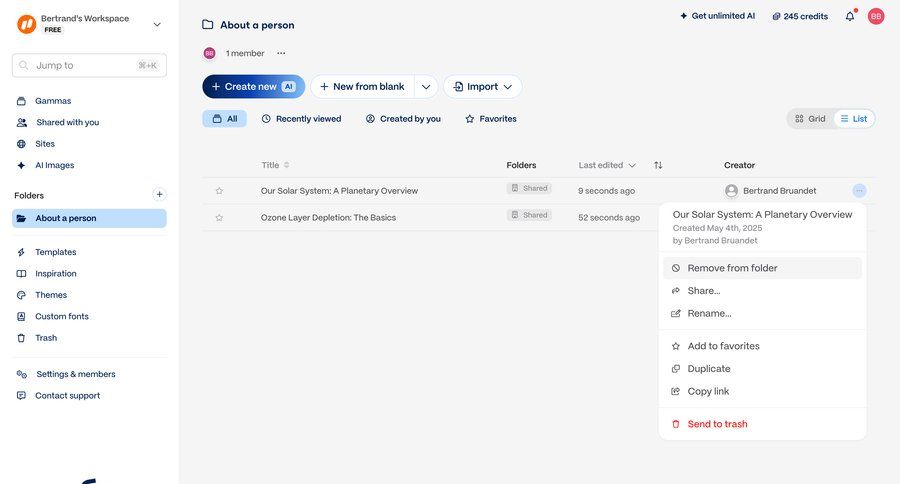Viewport: 900px width, 484px height.
Task: Open Themes from the sidebar
Action: tap(51, 295)
